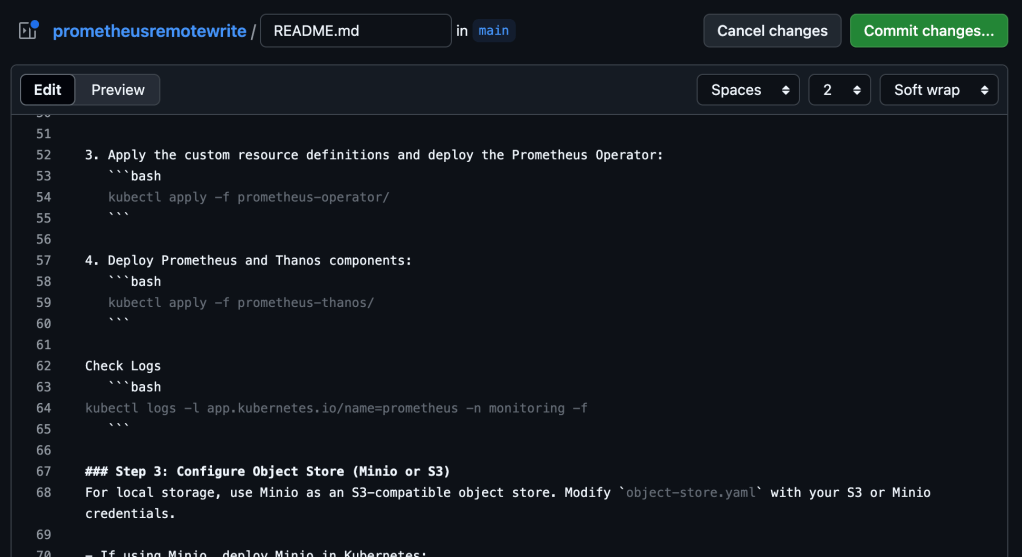Open the indent size 2 dropdown
The height and width of the screenshot is (557, 1022).
click(x=839, y=90)
